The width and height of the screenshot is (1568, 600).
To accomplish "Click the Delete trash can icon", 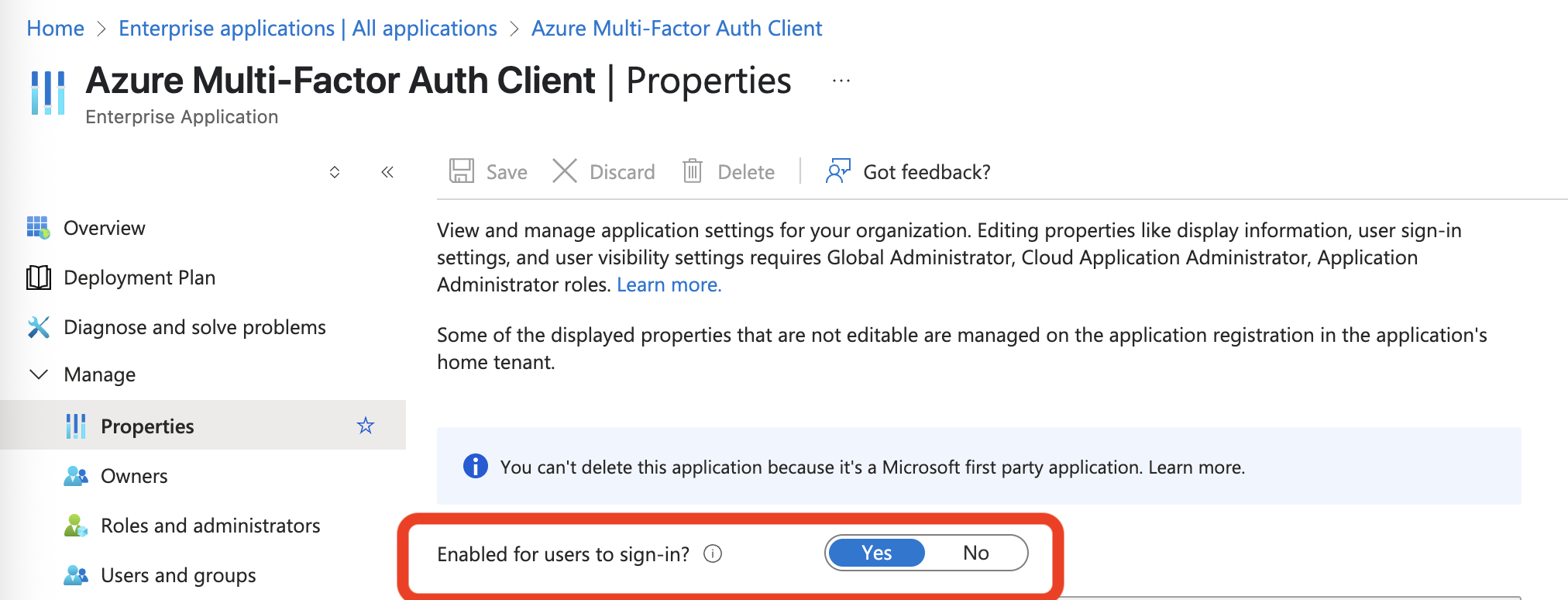I will (x=692, y=171).
